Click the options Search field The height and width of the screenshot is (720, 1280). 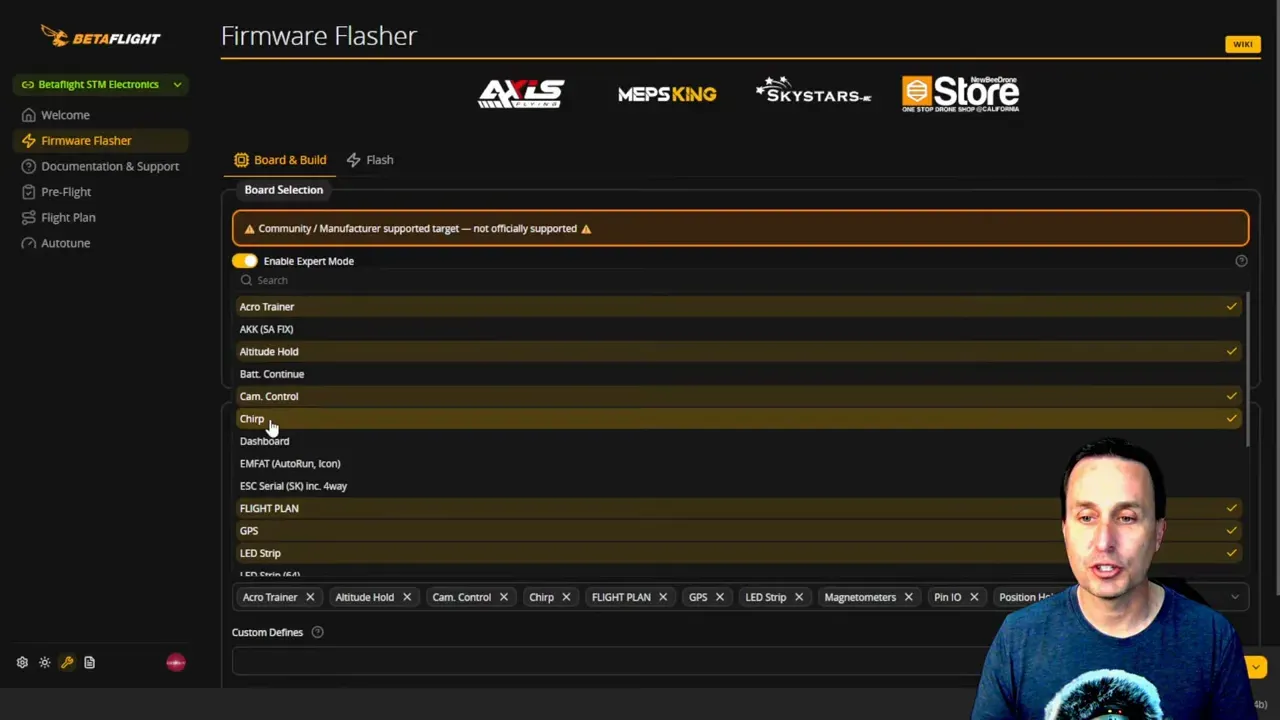click(x=740, y=280)
